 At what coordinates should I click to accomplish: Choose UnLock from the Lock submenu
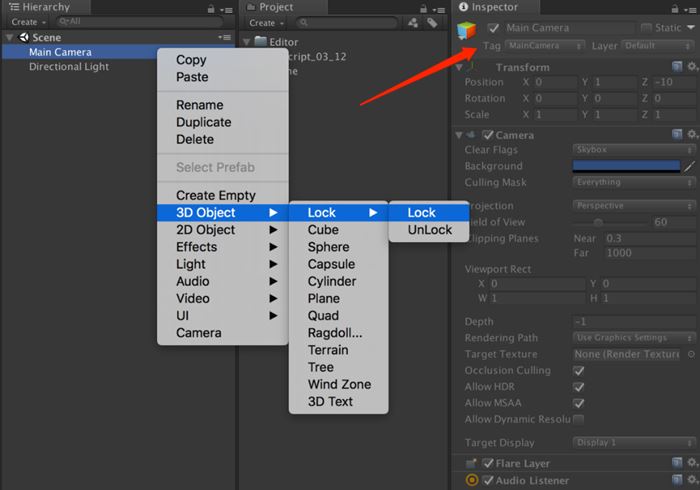[429, 230]
